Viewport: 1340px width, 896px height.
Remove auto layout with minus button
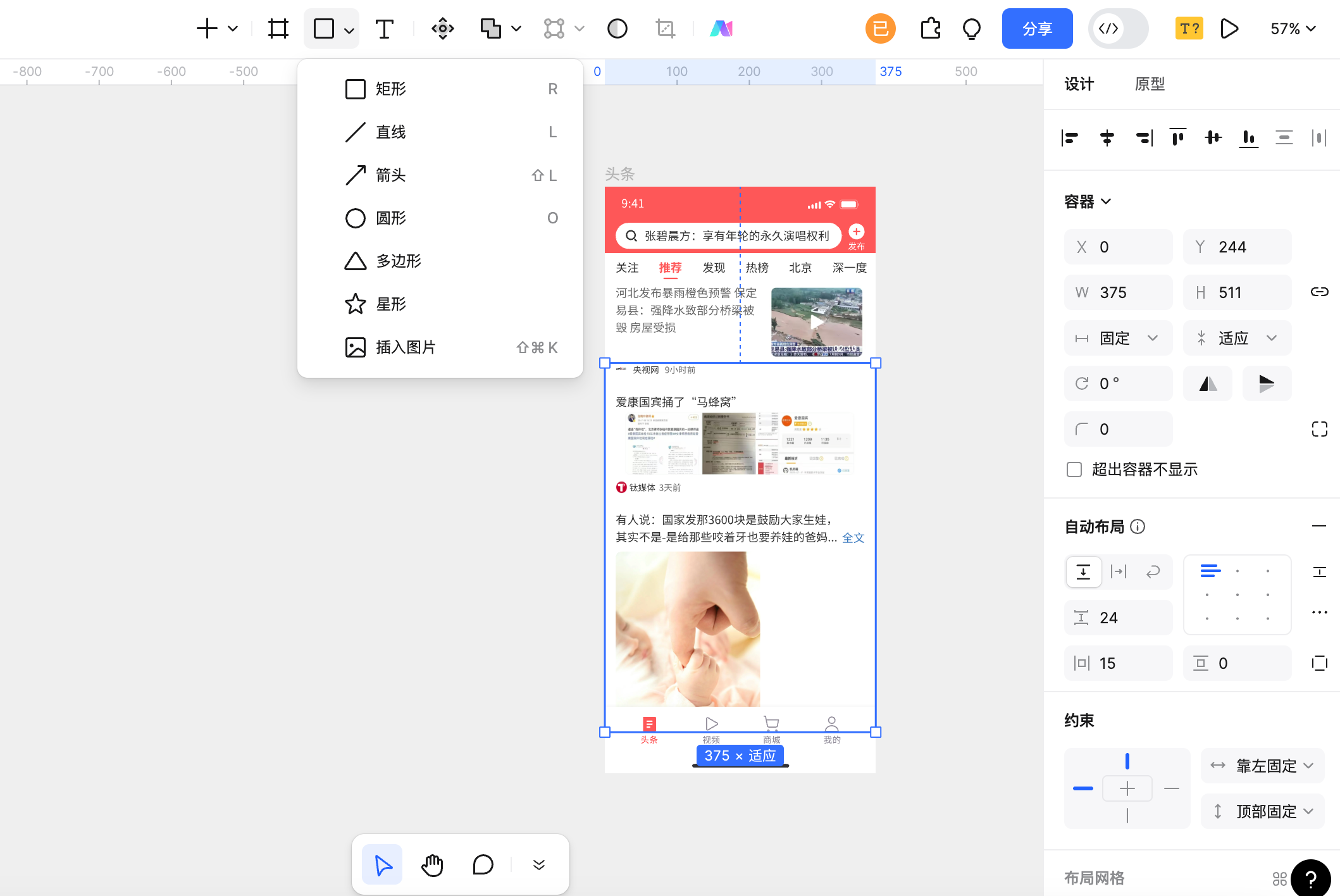coord(1319,526)
